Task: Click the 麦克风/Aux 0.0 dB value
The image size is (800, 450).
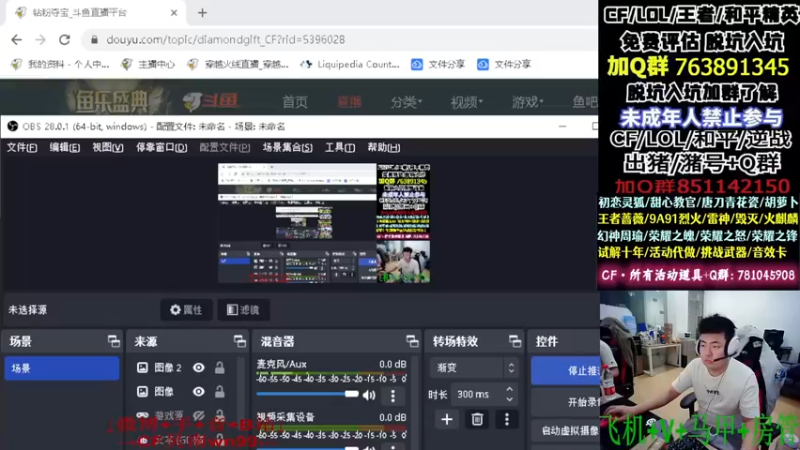Action: [392, 364]
